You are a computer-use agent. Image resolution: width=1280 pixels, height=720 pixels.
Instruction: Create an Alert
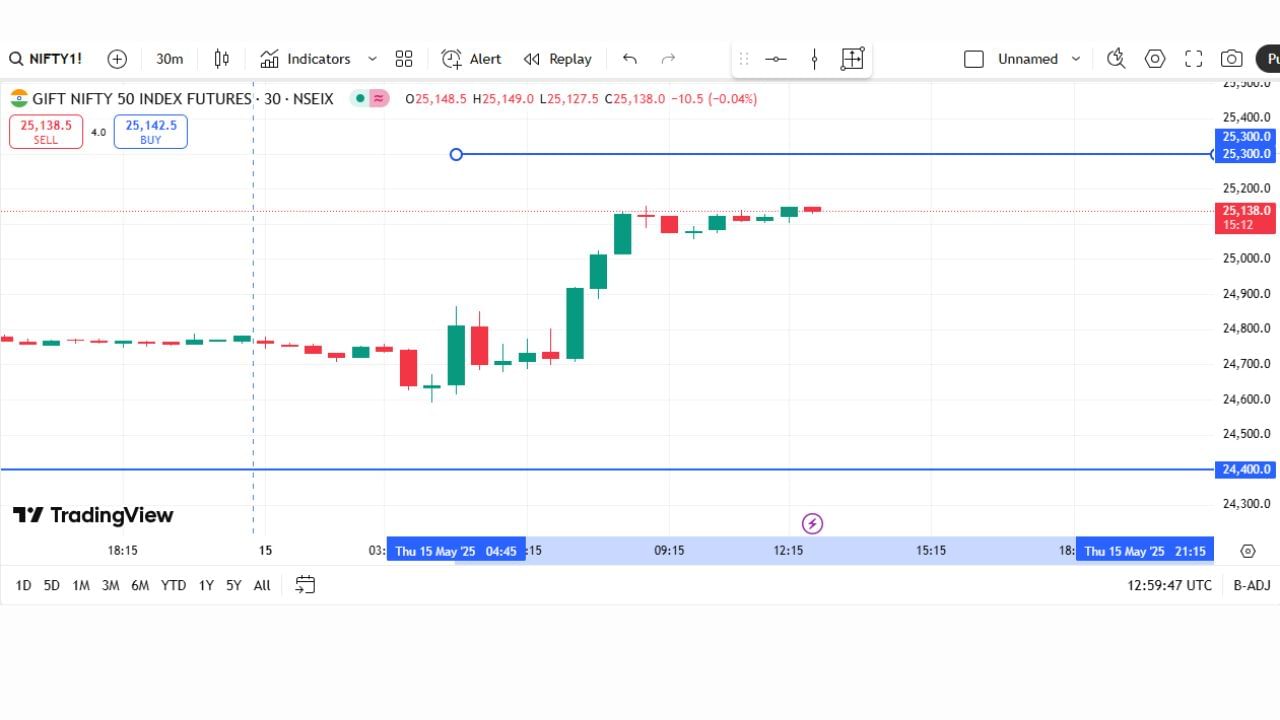pyautogui.click(x=471, y=59)
